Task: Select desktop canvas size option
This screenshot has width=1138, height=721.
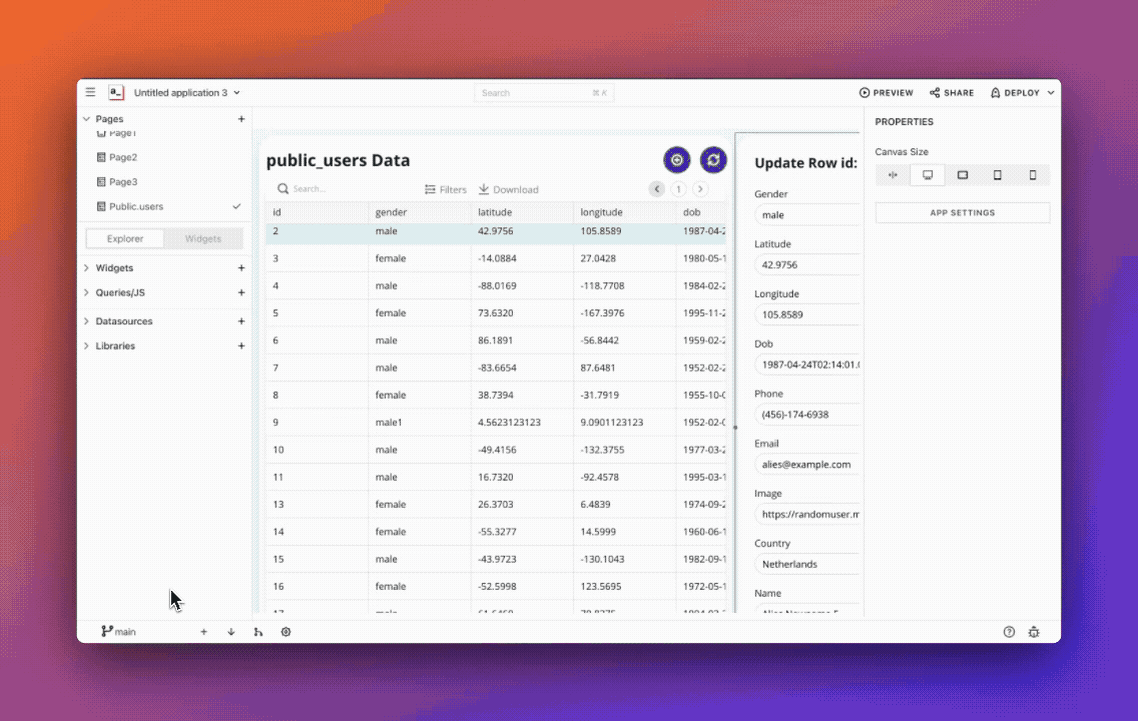Action: pos(927,175)
